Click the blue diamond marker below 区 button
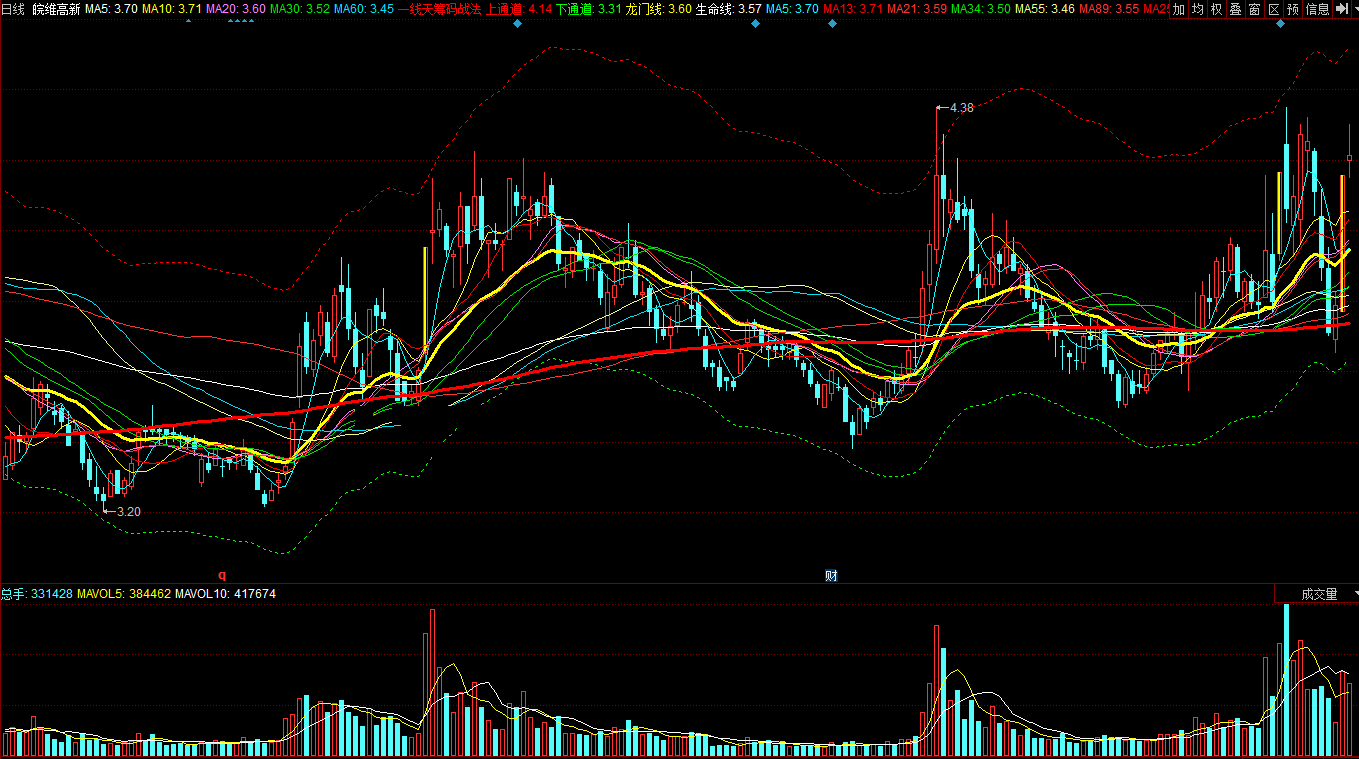The width and height of the screenshot is (1359, 759). click(1281, 23)
